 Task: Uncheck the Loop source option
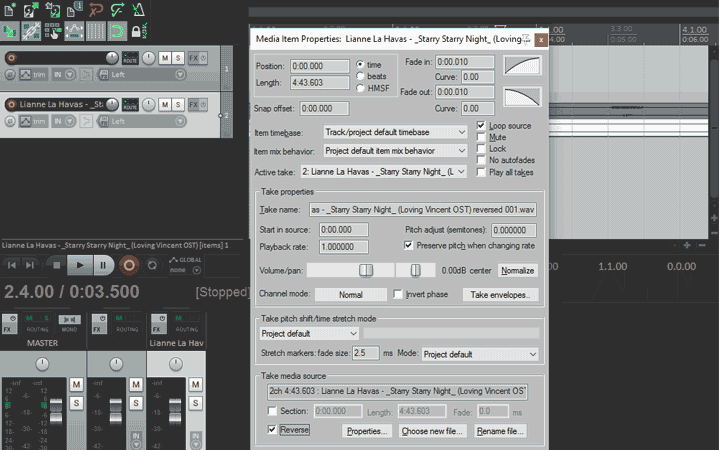coord(482,126)
